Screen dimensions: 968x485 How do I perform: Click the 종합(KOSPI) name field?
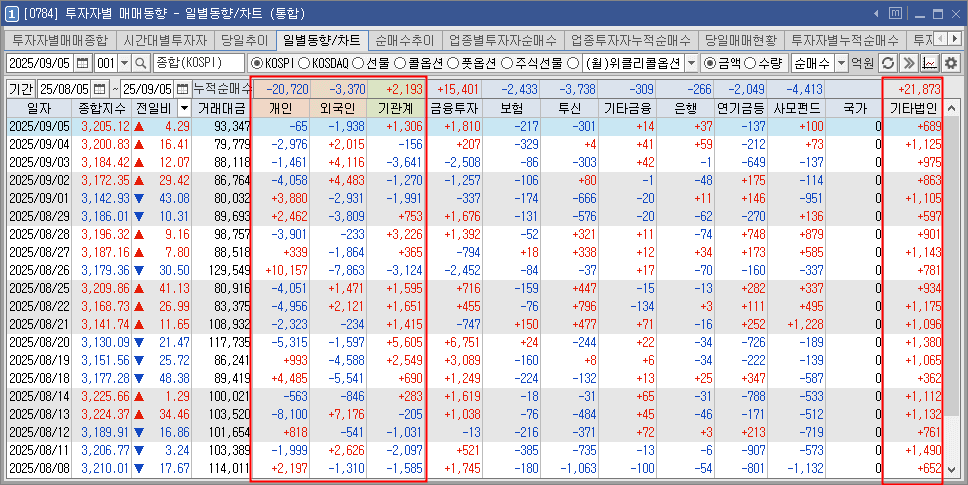click(x=199, y=63)
